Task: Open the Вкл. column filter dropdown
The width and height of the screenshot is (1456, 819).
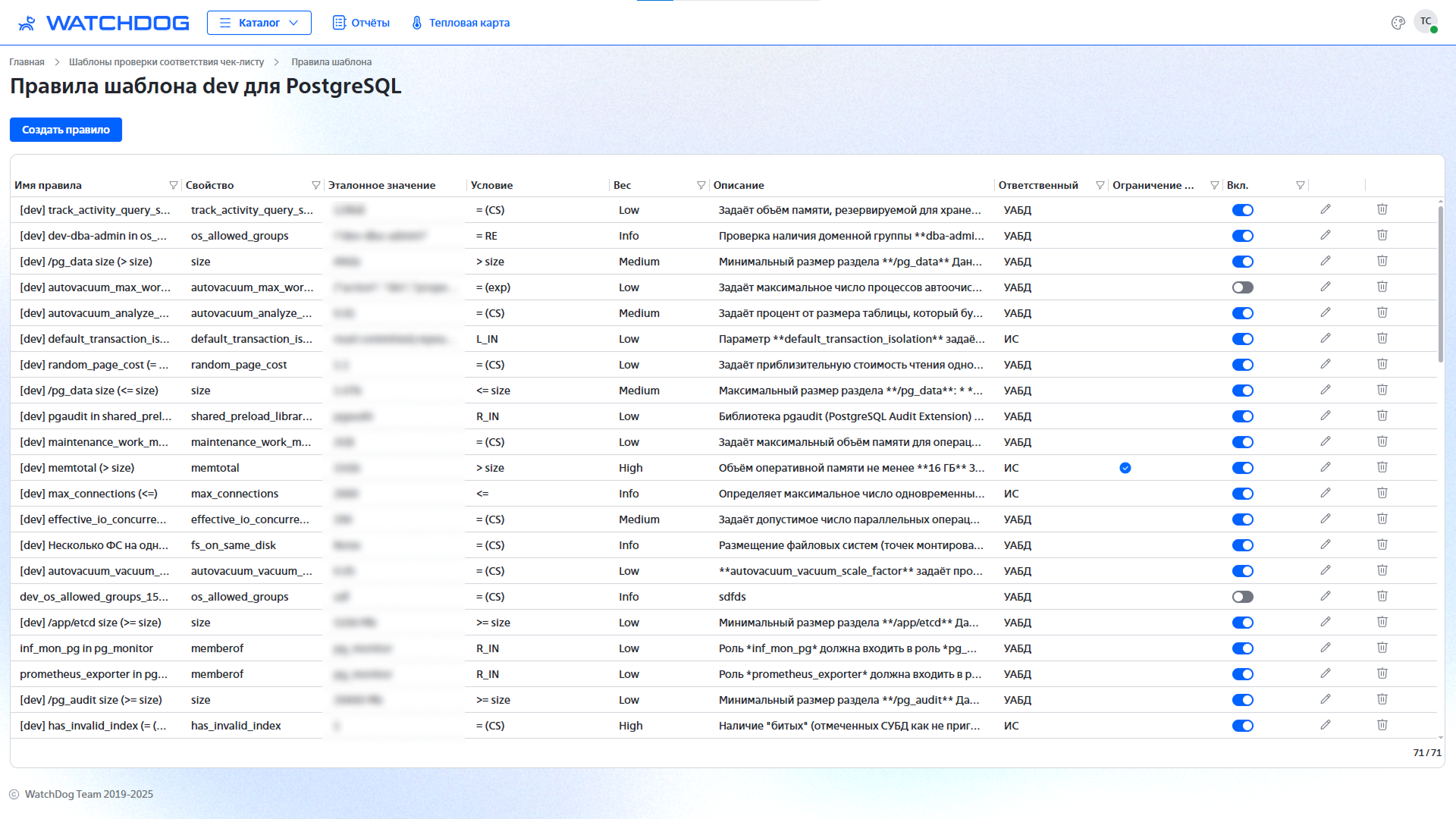Action: 1300,185
